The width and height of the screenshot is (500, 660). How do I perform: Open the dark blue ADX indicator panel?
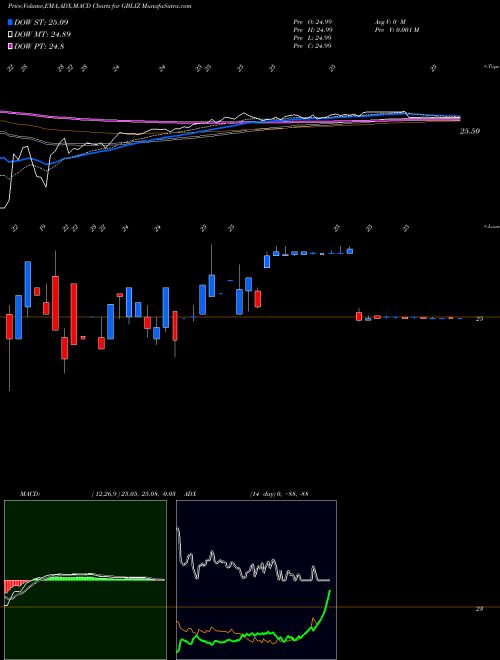(x=256, y=580)
